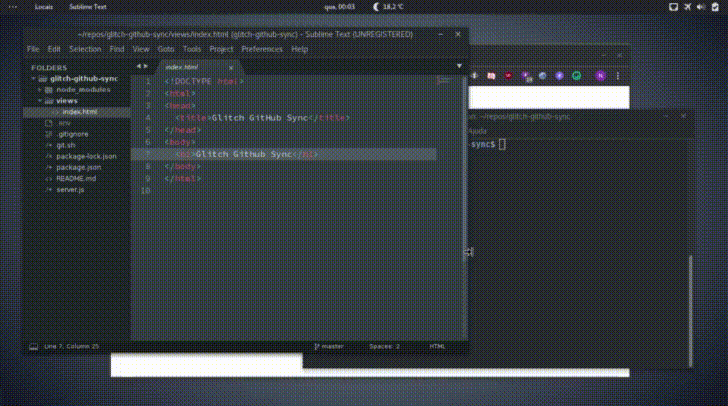Click the green circle extension icon in browser
728x406 pixels.
[x=576, y=76]
